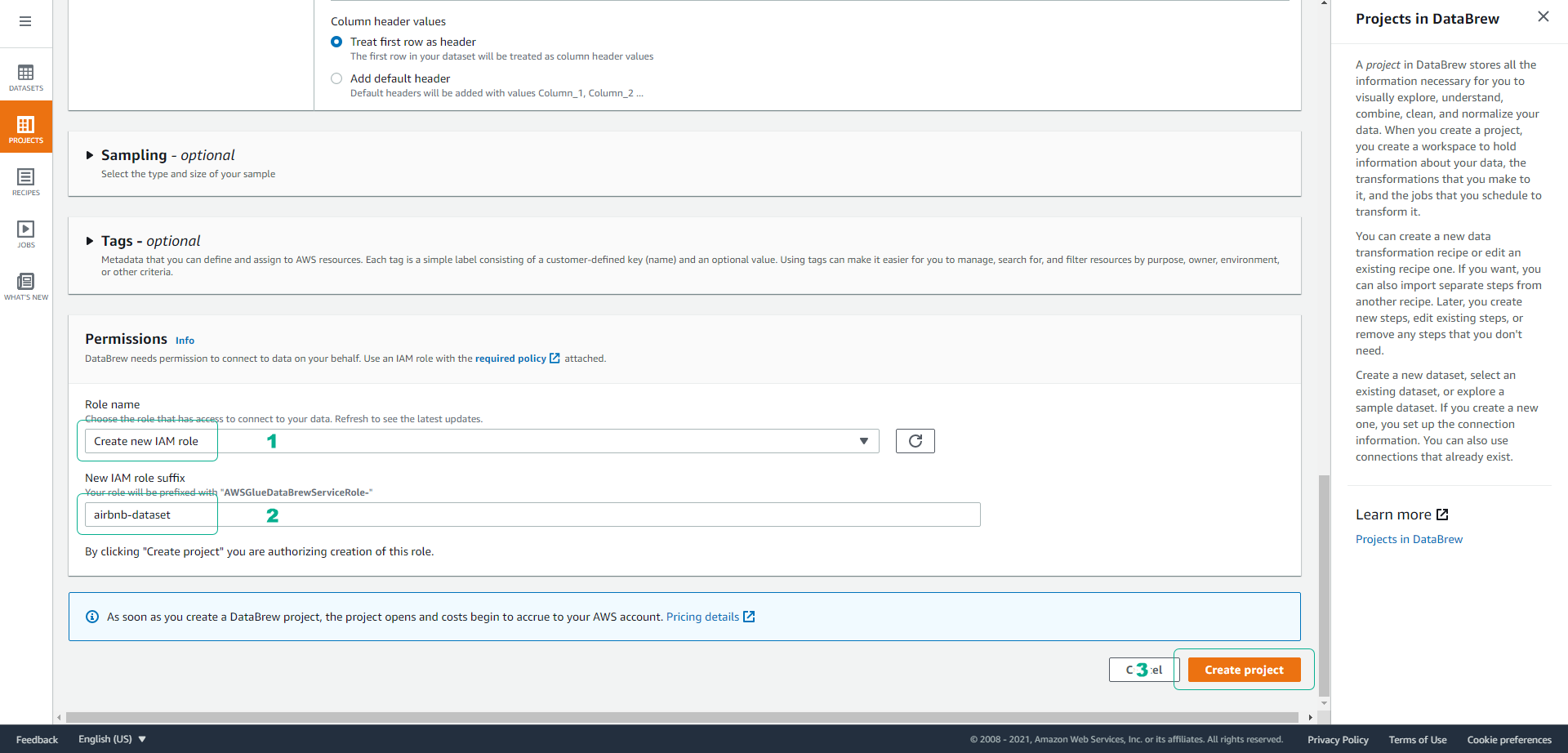The image size is (1568, 753).
Task: Open English (US) language selector
Action: pyautogui.click(x=113, y=739)
